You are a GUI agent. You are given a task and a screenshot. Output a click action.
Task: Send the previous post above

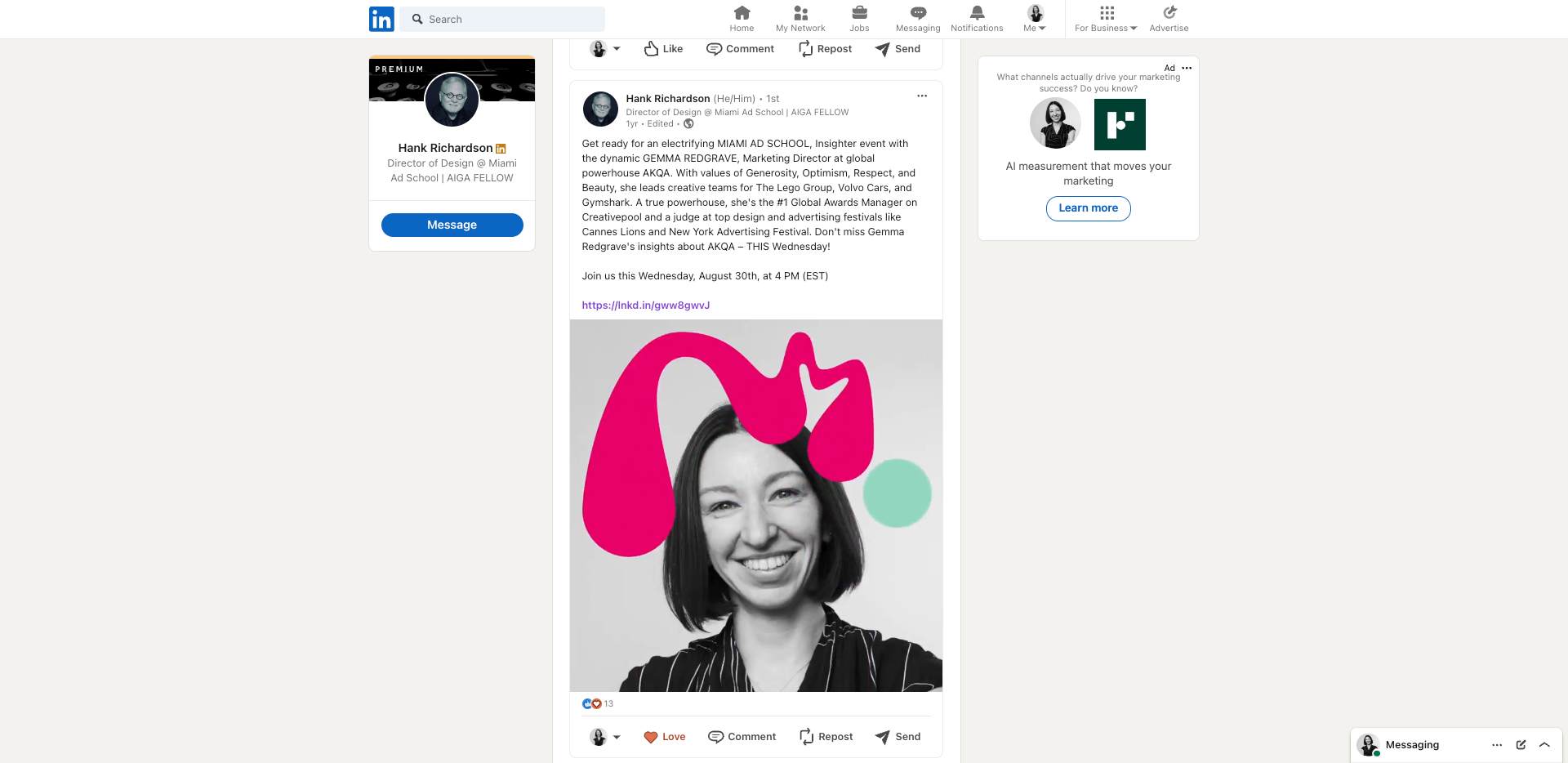(x=898, y=49)
